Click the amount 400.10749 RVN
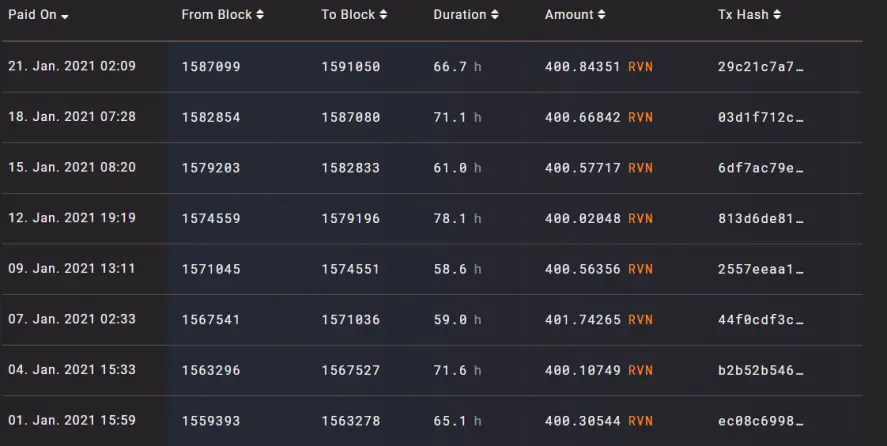Image resolution: width=887 pixels, height=446 pixels. (x=599, y=371)
